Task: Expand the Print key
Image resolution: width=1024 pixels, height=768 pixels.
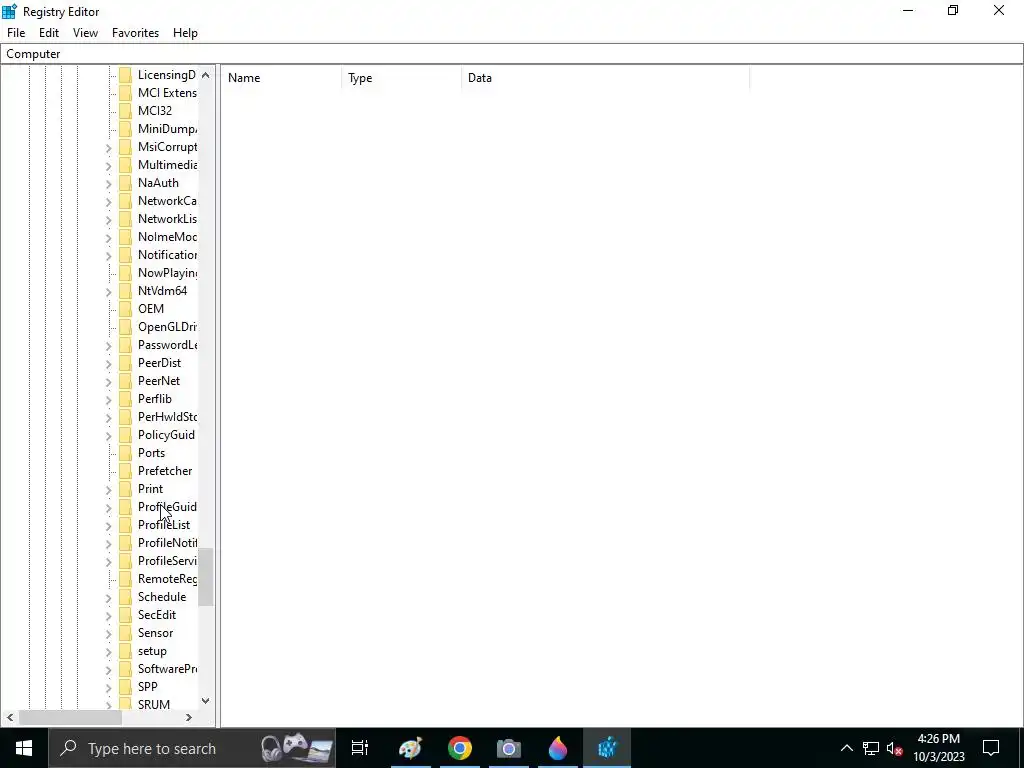Action: click(109, 490)
